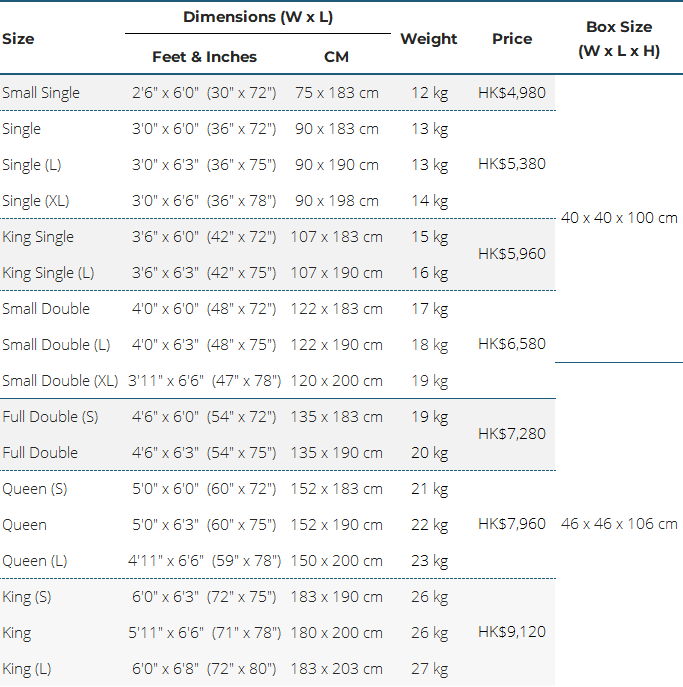Click the HK$4,980 price
Viewport: 683px width, 687px height.
coord(512,92)
